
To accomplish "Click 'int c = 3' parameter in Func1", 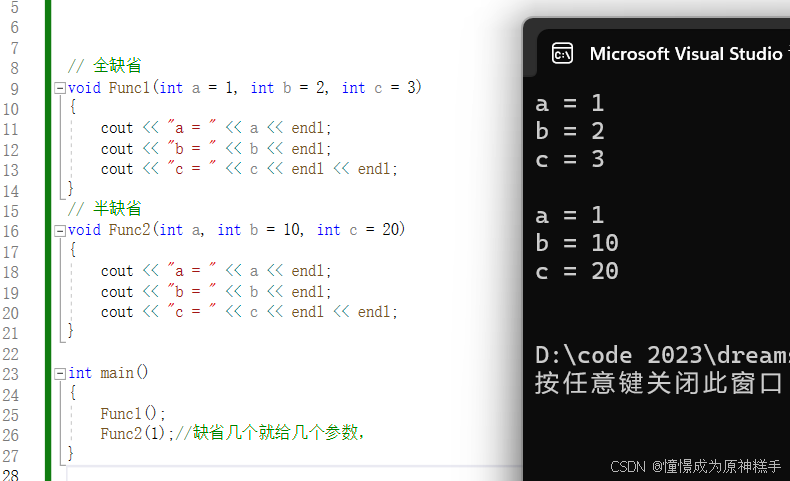I will click(378, 88).
